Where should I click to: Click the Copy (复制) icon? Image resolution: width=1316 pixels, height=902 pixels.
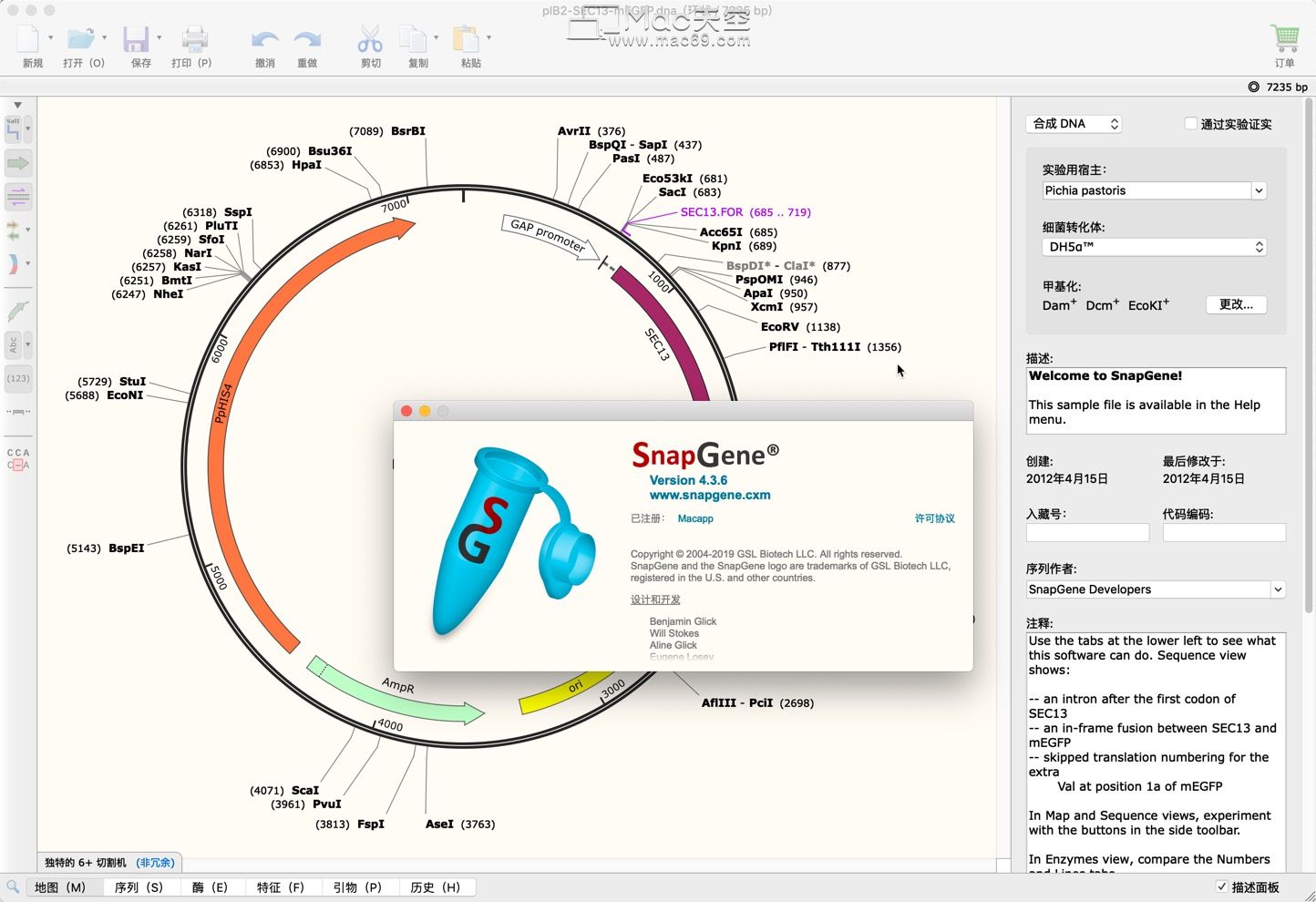coord(415,39)
